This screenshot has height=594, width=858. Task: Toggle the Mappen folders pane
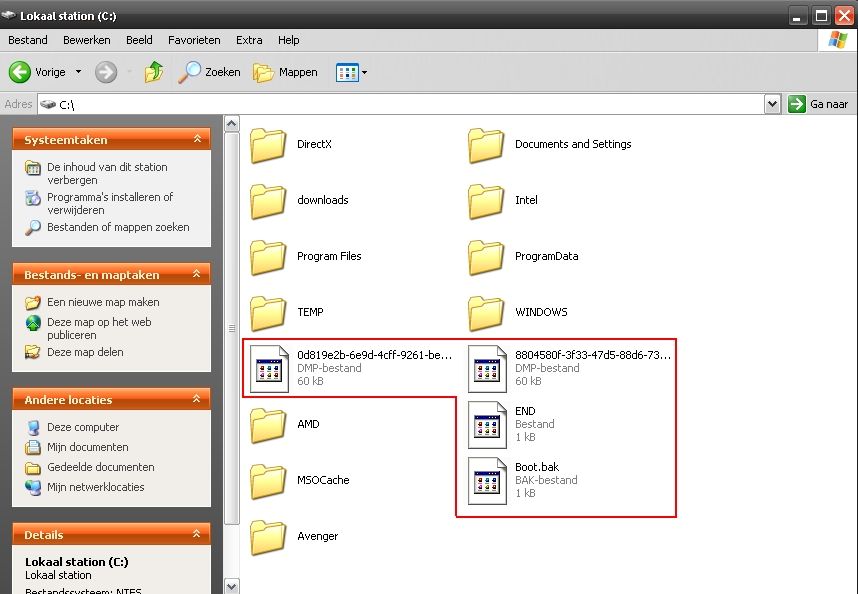pos(286,72)
